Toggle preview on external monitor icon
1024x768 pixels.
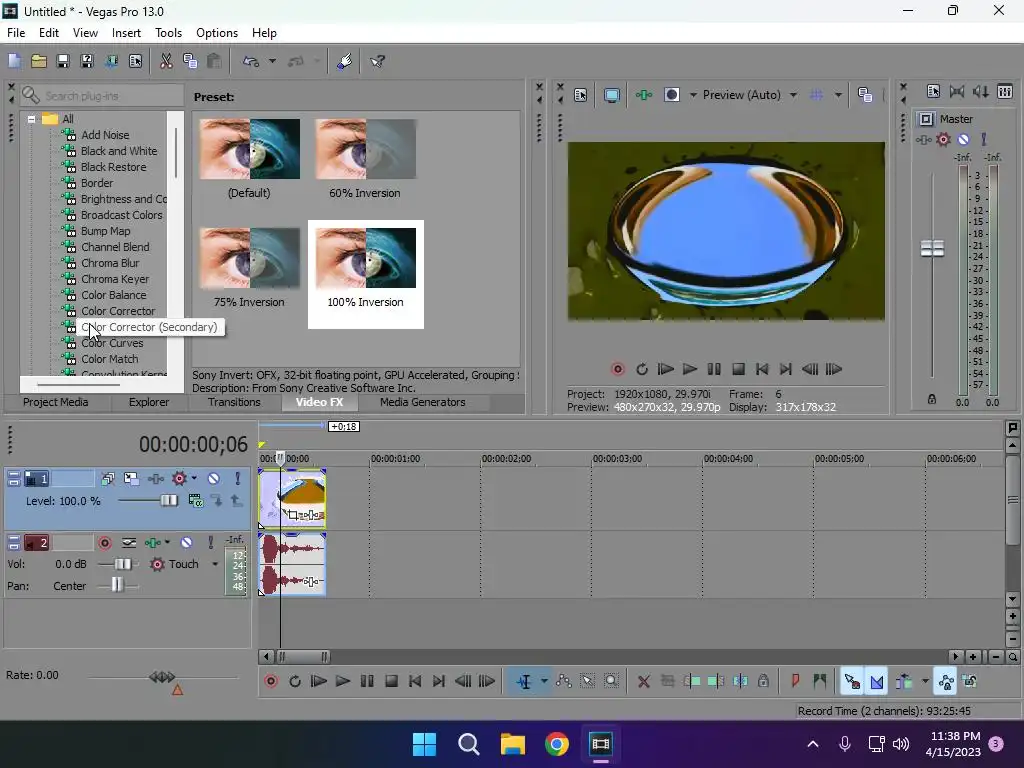(612, 95)
